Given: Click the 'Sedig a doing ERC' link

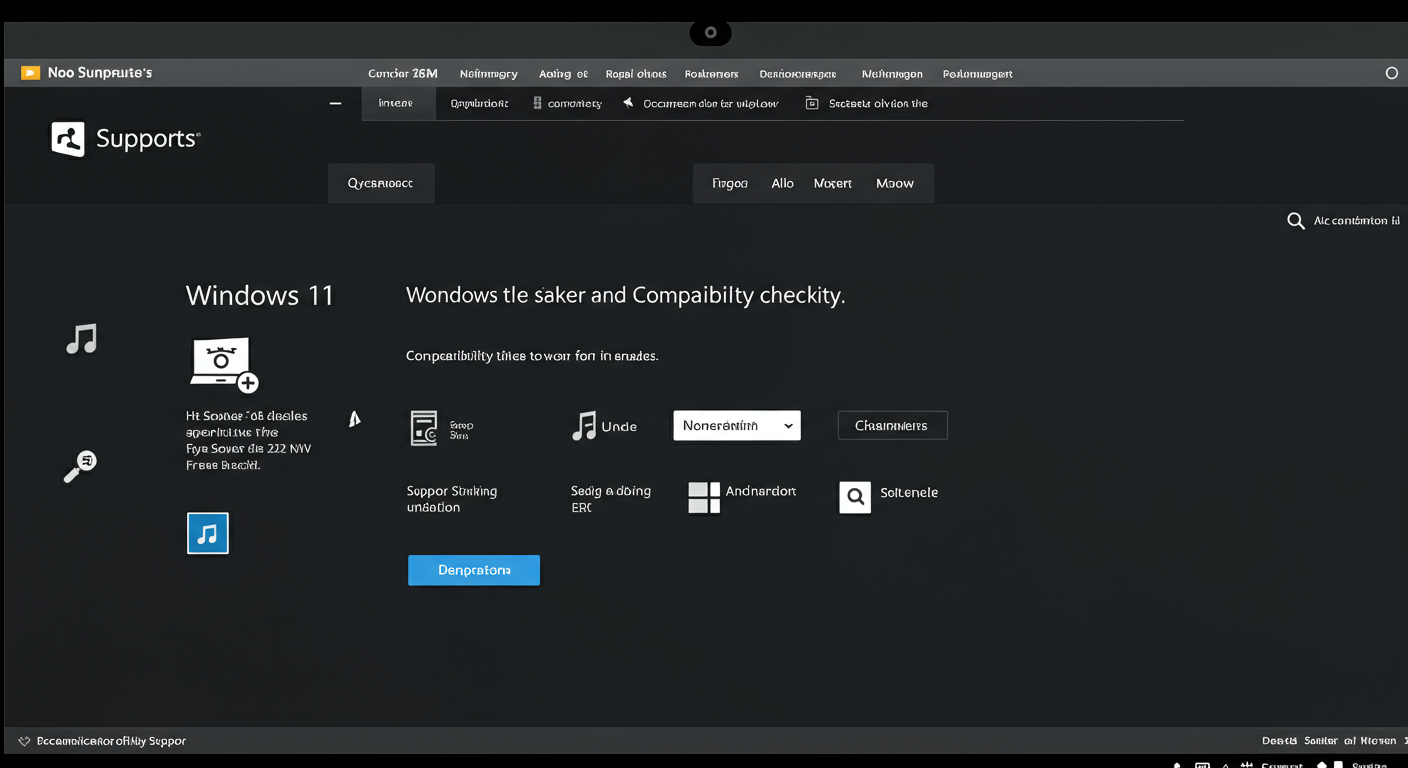Looking at the screenshot, I should coord(611,499).
